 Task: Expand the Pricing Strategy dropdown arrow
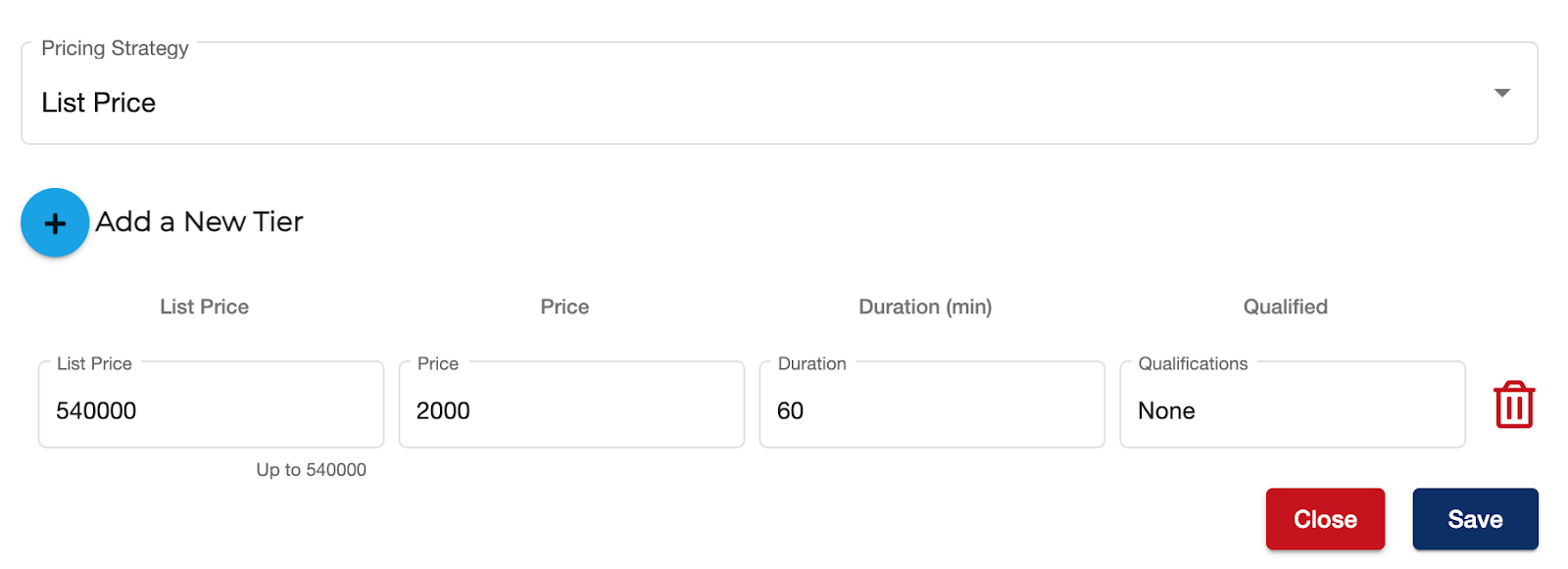click(x=1501, y=93)
